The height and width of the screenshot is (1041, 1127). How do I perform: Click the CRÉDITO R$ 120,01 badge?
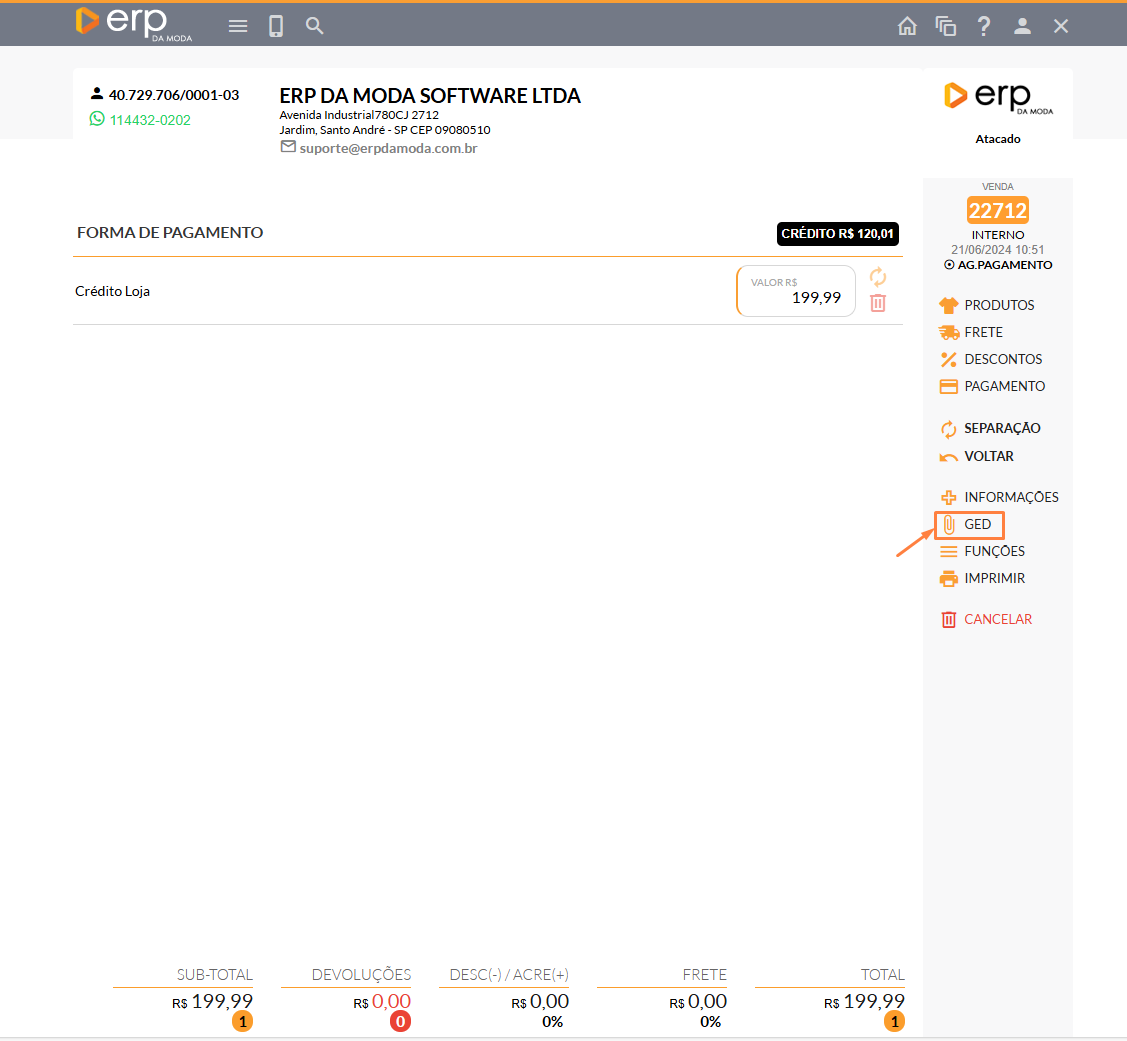pyautogui.click(x=838, y=234)
